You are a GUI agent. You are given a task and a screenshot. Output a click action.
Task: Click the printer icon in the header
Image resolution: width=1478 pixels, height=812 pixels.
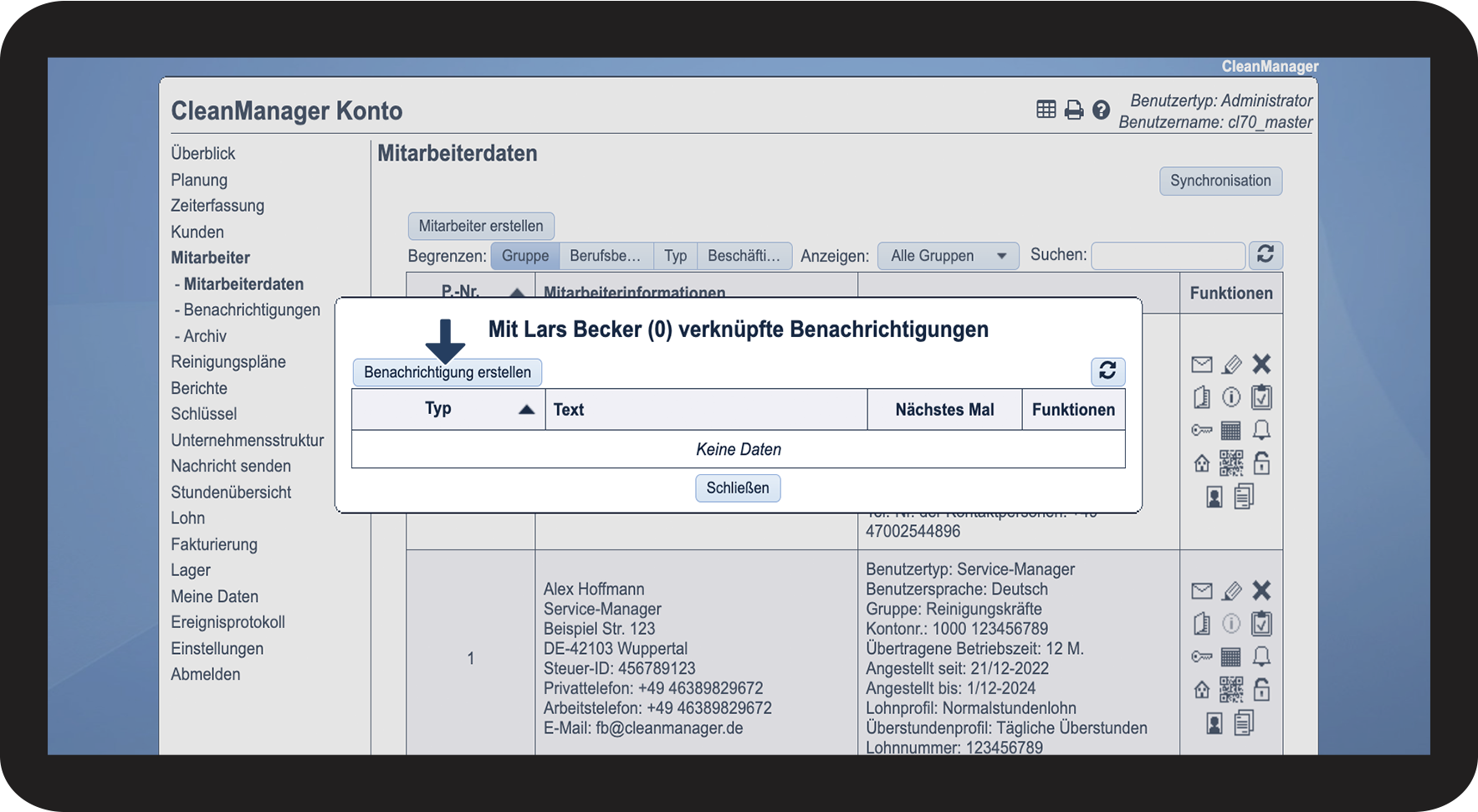1074,110
